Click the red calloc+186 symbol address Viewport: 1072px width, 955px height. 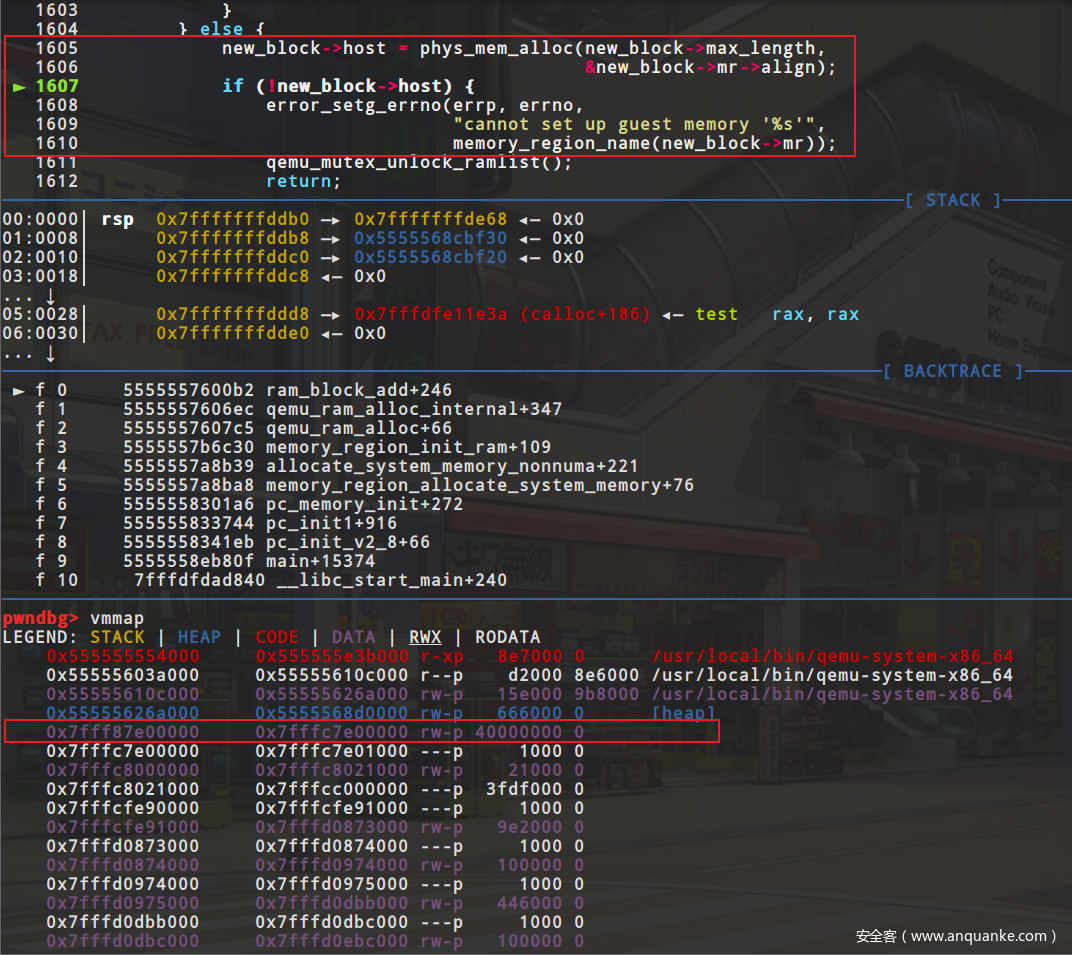click(x=502, y=314)
